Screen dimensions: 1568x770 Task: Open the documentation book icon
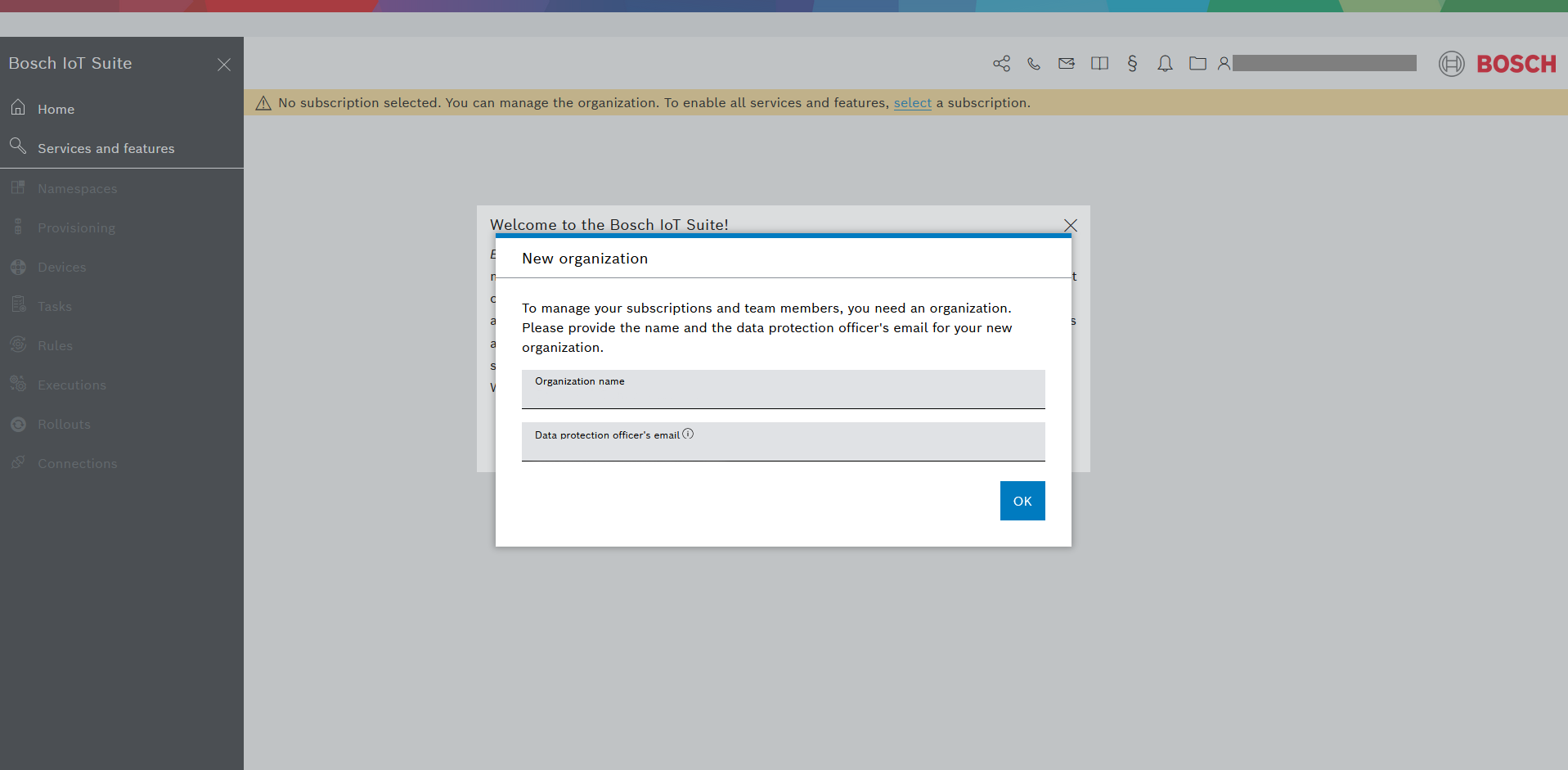click(1099, 63)
